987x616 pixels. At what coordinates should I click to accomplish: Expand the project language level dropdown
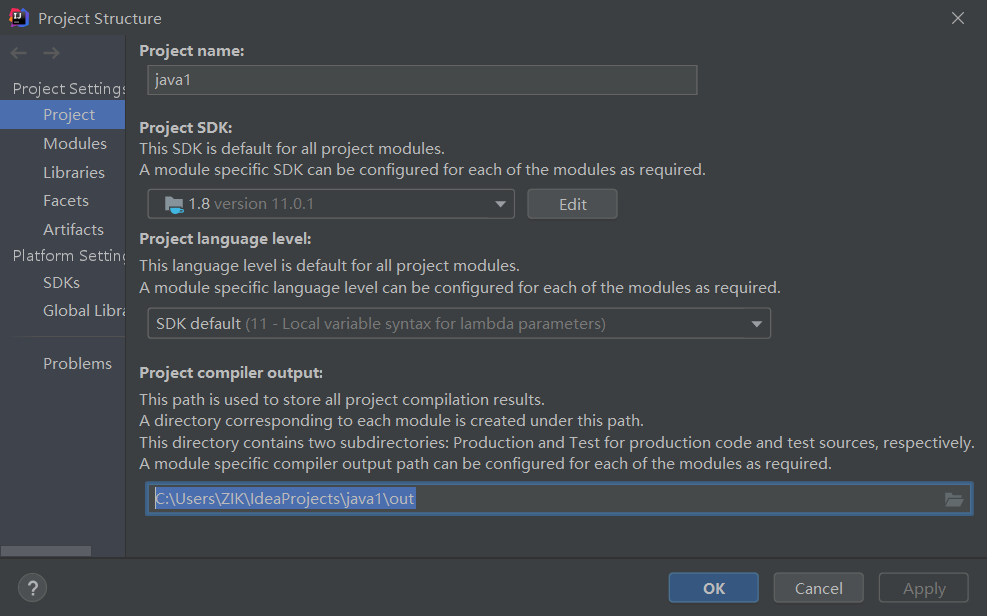(459, 323)
